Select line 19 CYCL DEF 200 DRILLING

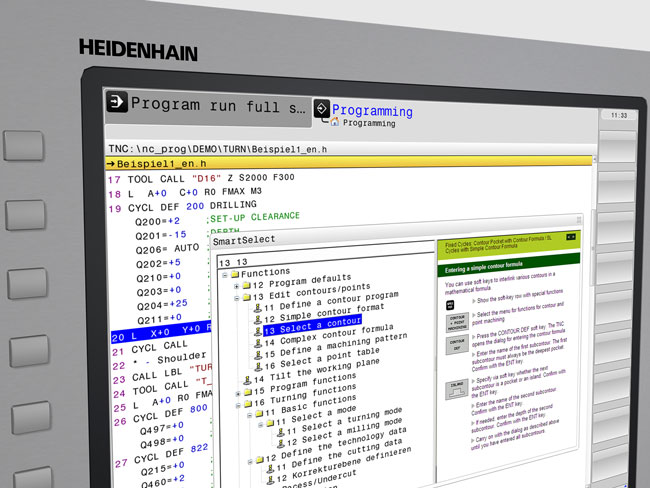(x=182, y=206)
